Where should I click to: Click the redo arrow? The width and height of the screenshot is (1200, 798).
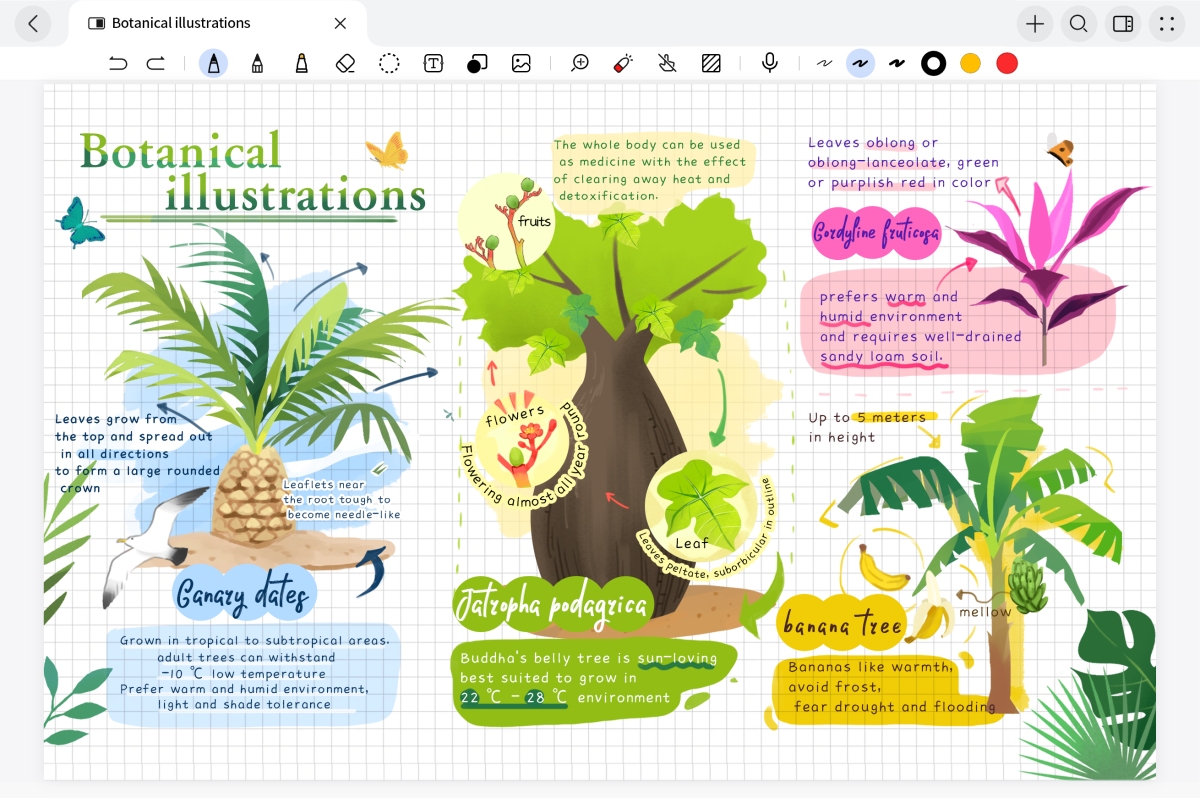point(155,64)
